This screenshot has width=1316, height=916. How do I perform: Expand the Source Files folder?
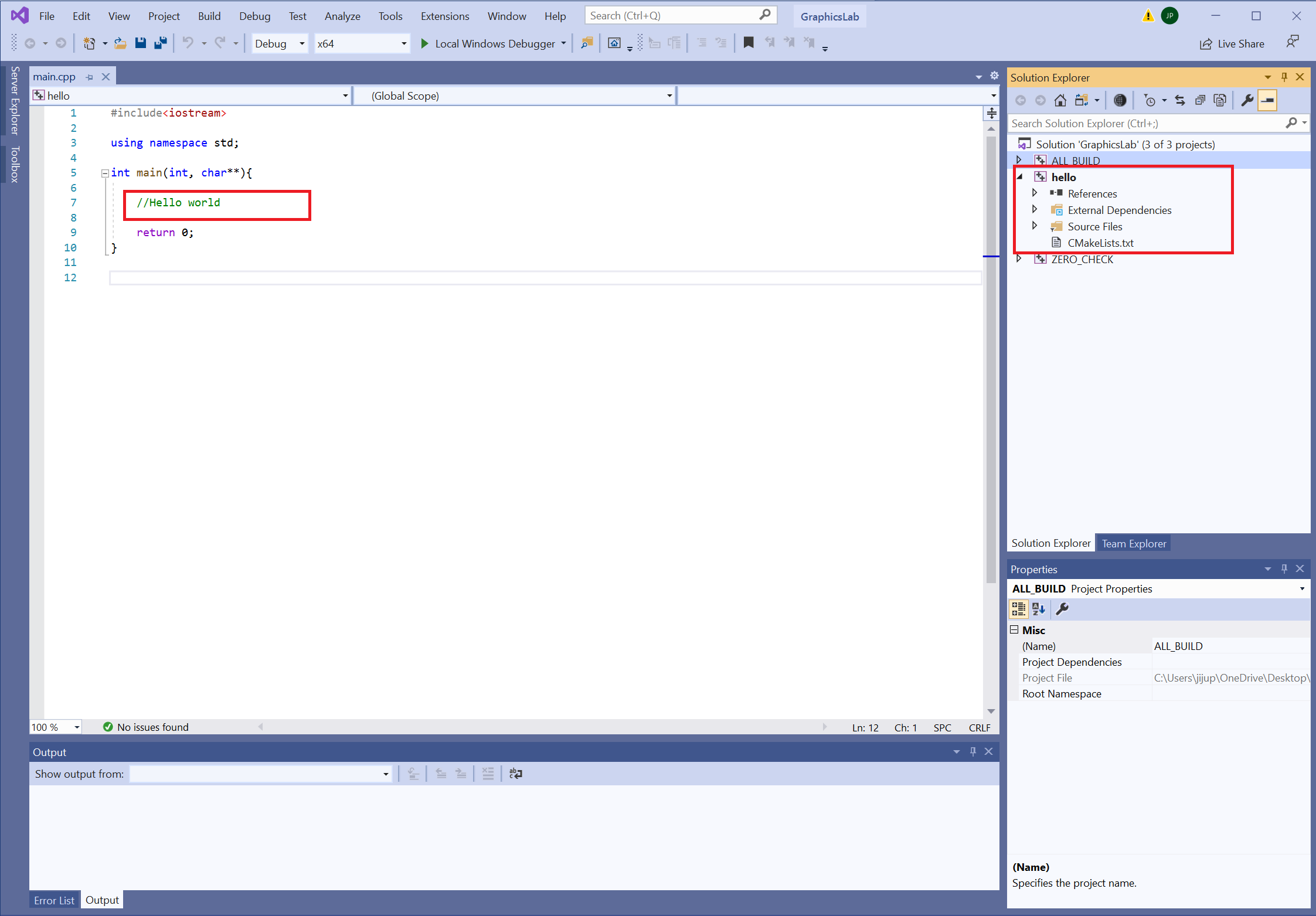(x=1035, y=226)
